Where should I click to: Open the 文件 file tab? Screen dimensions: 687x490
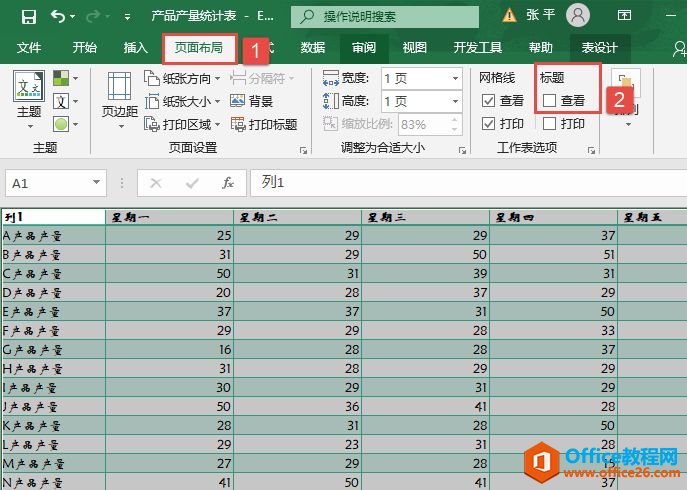(29, 47)
